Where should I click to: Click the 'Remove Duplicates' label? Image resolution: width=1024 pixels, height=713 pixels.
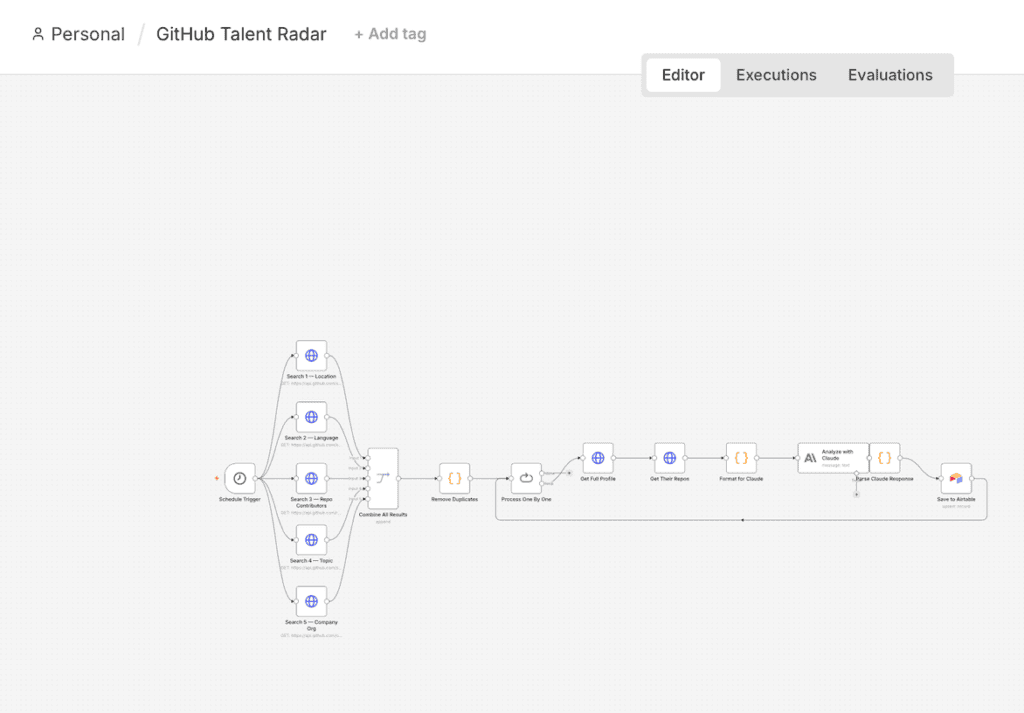point(455,499)
